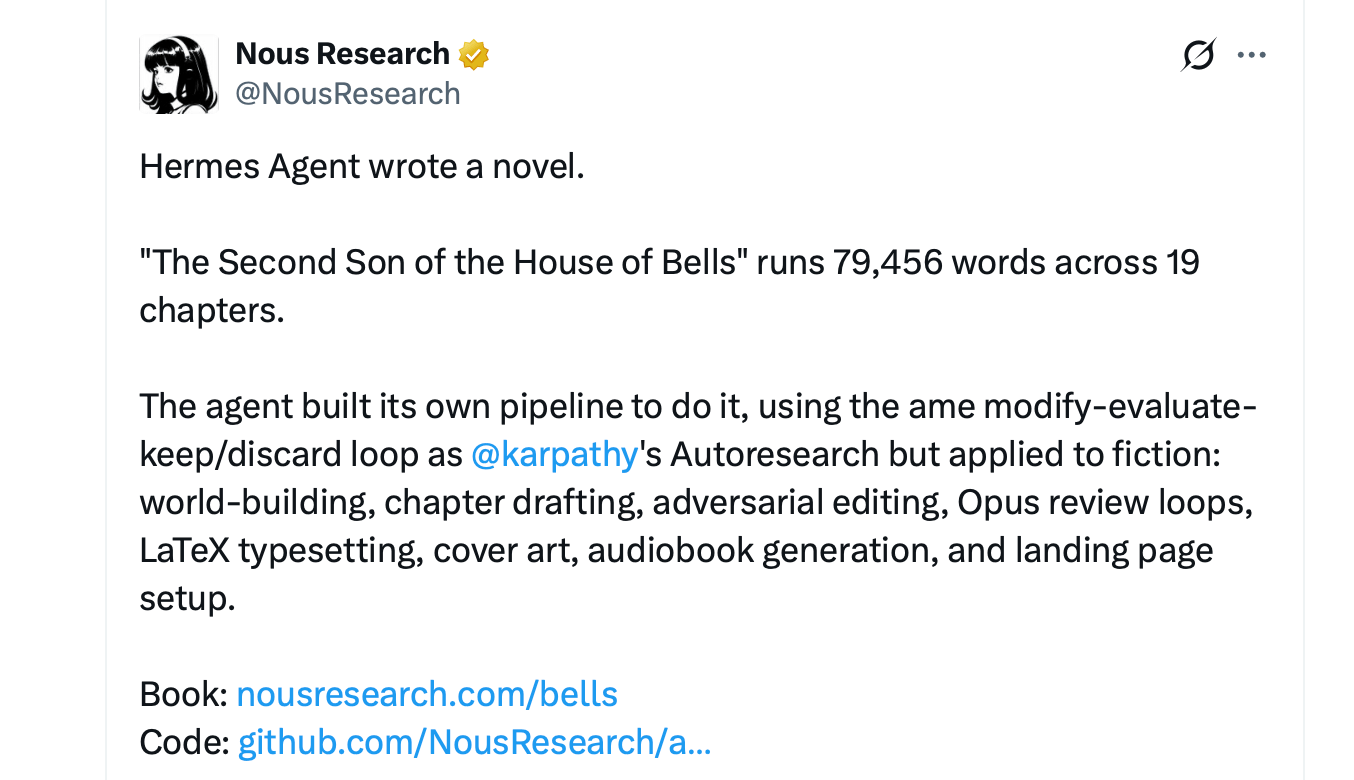The image size is (1354, 780).
Task: Click the gold verified badge
Action: point(473,55)
